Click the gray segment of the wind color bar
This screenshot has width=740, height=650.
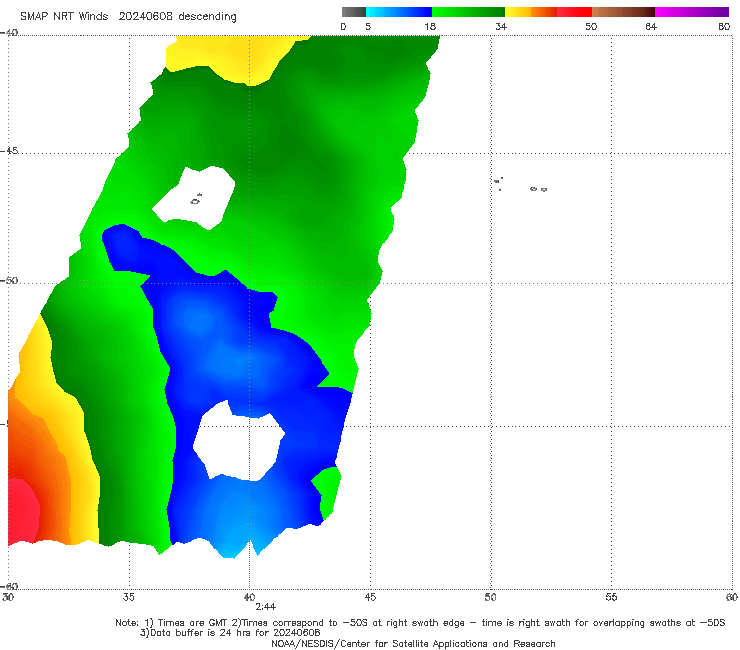354,12
